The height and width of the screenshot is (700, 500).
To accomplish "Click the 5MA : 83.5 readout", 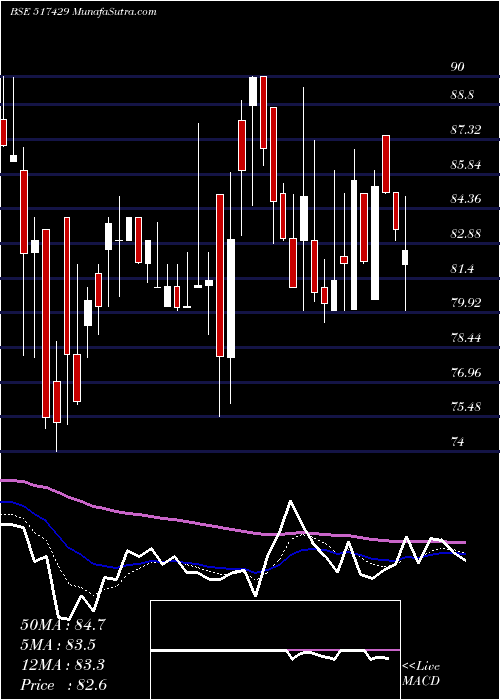I will pos(58,645).
